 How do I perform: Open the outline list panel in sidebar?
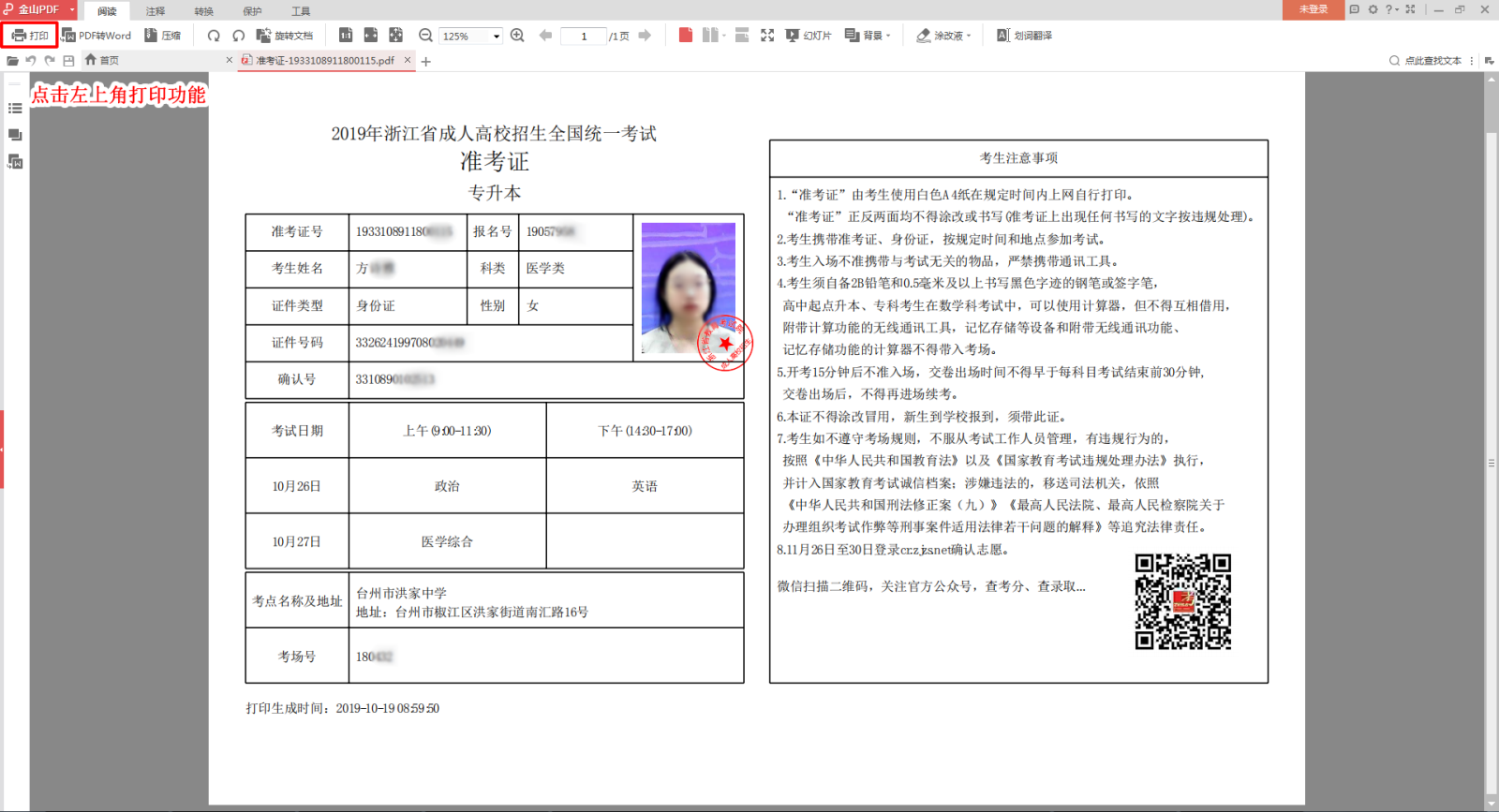click(x=15, y=109)
